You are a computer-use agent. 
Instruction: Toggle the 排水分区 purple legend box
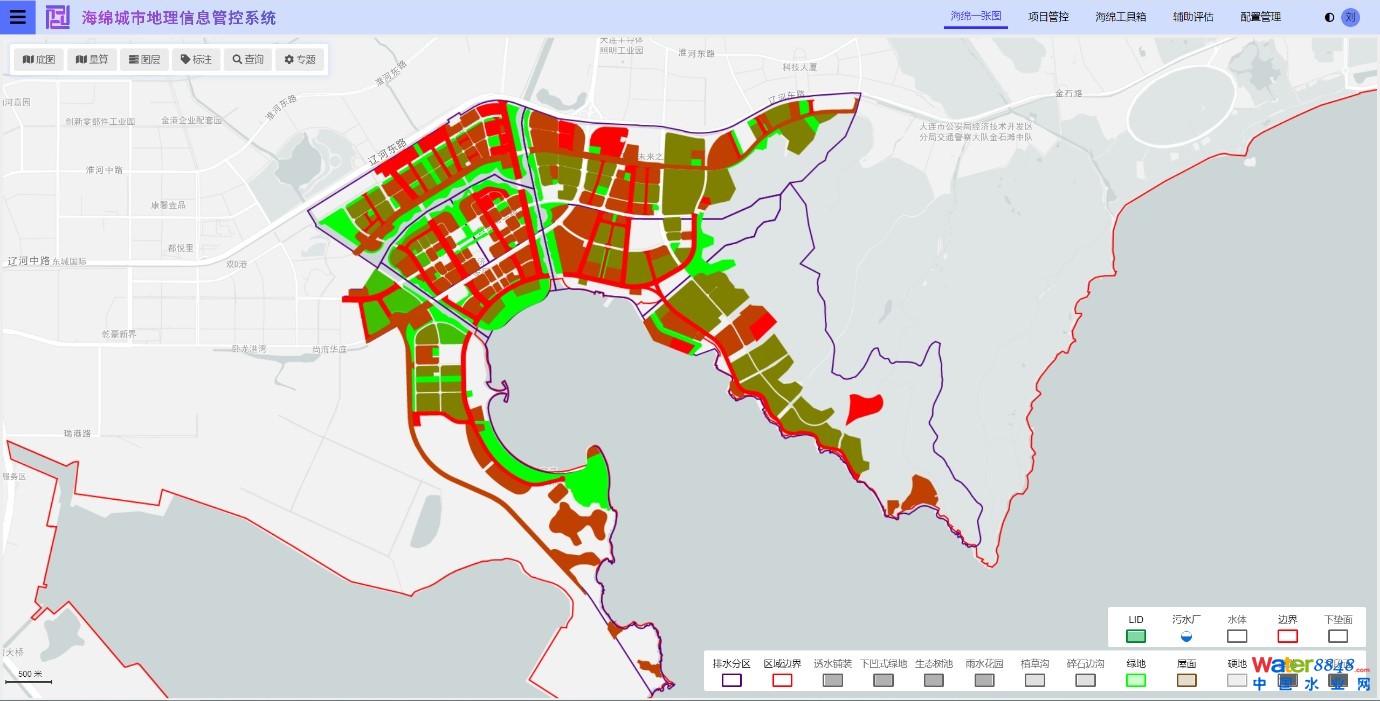(x=731, y=680)
